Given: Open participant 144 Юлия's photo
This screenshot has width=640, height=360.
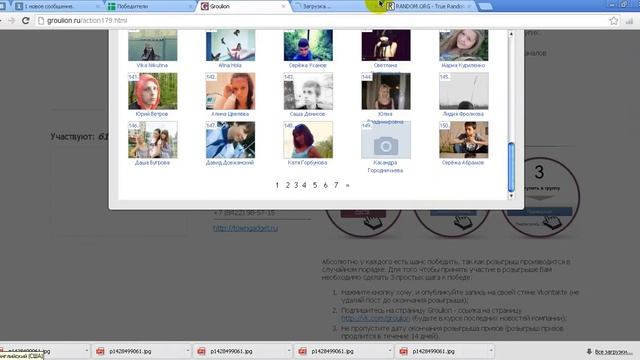Looking at the screenshot, I should coord(386,91).
